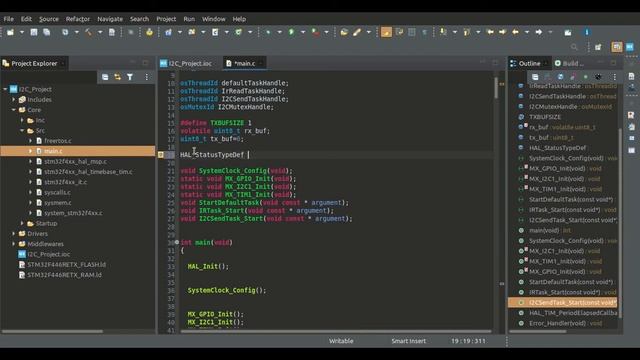Image resolution: width=640 pixels, height=360 pixels.
Task: Expand the Includes folder
Action: coord(13,99)
